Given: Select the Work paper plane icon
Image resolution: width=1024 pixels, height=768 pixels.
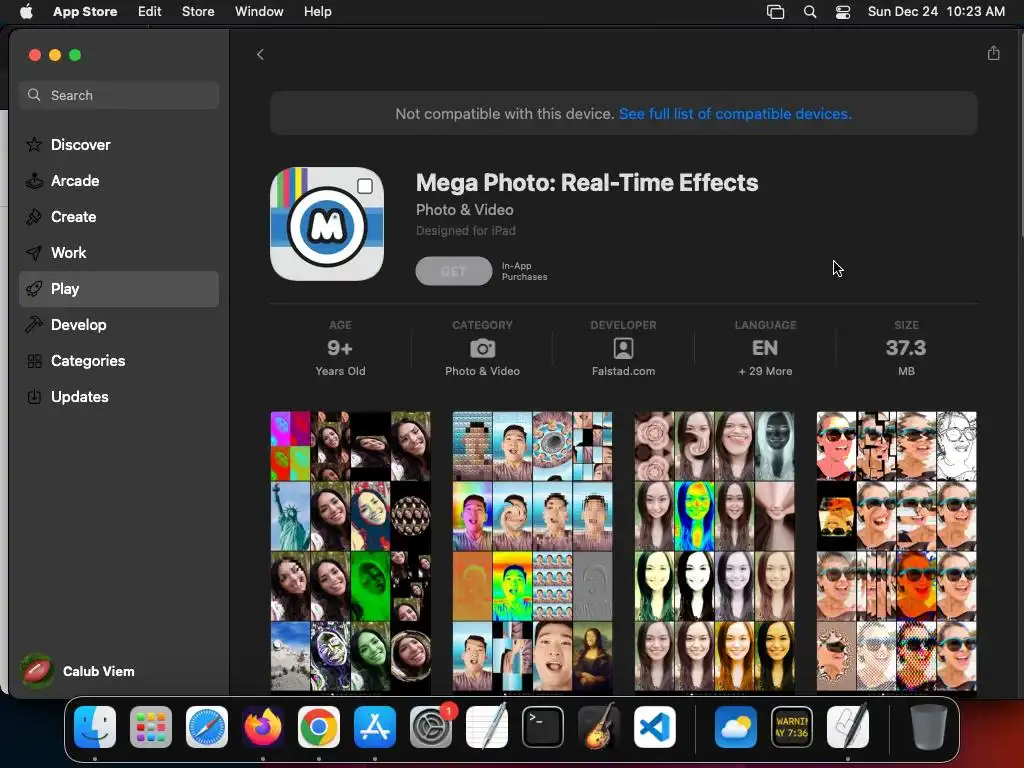Looking at the screenshot, I should tap(34, 253).
